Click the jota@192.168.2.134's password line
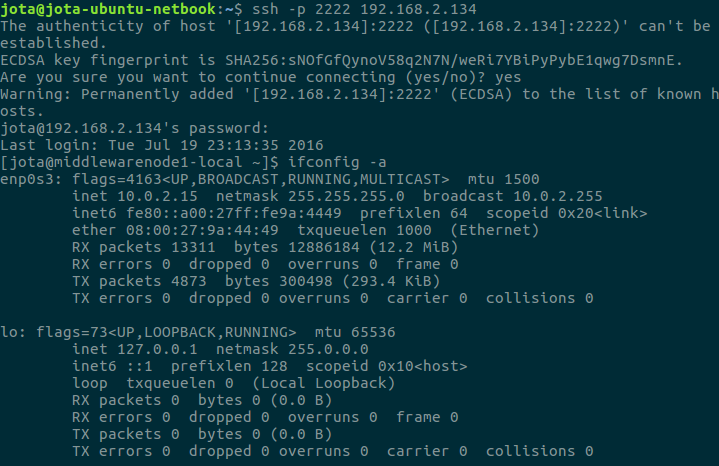 pos(134,128)
